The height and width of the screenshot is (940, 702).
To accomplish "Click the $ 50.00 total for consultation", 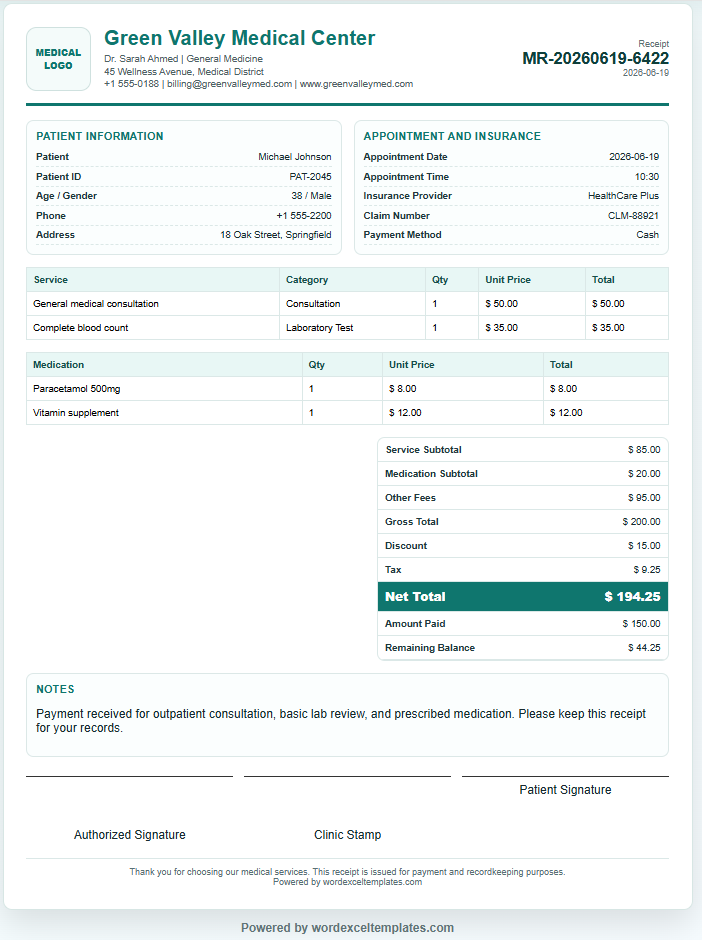I will point(626,304).
